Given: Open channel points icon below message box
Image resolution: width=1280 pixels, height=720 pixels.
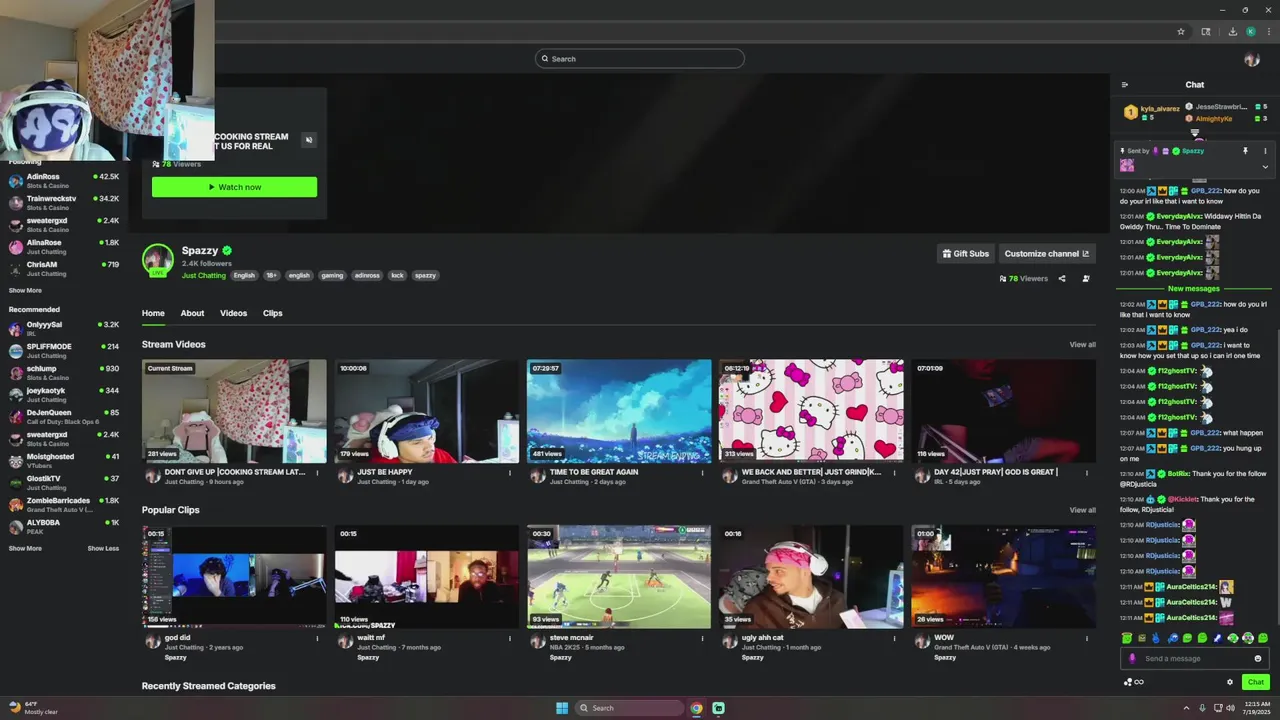Looking at the screenshot, I should coord(1133,682).
